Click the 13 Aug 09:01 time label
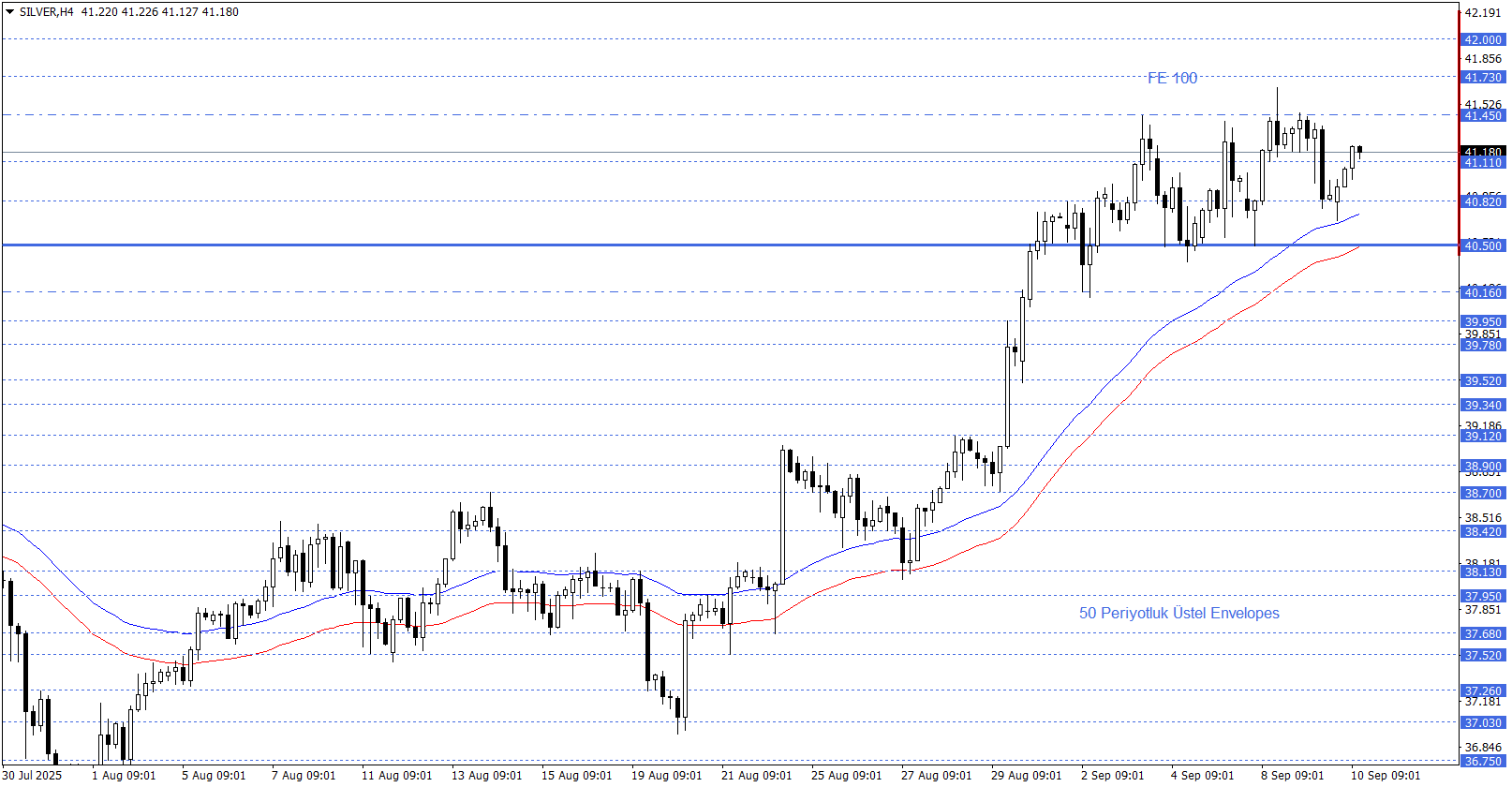The image size is (1512, 787). click(x=487, y=776)
